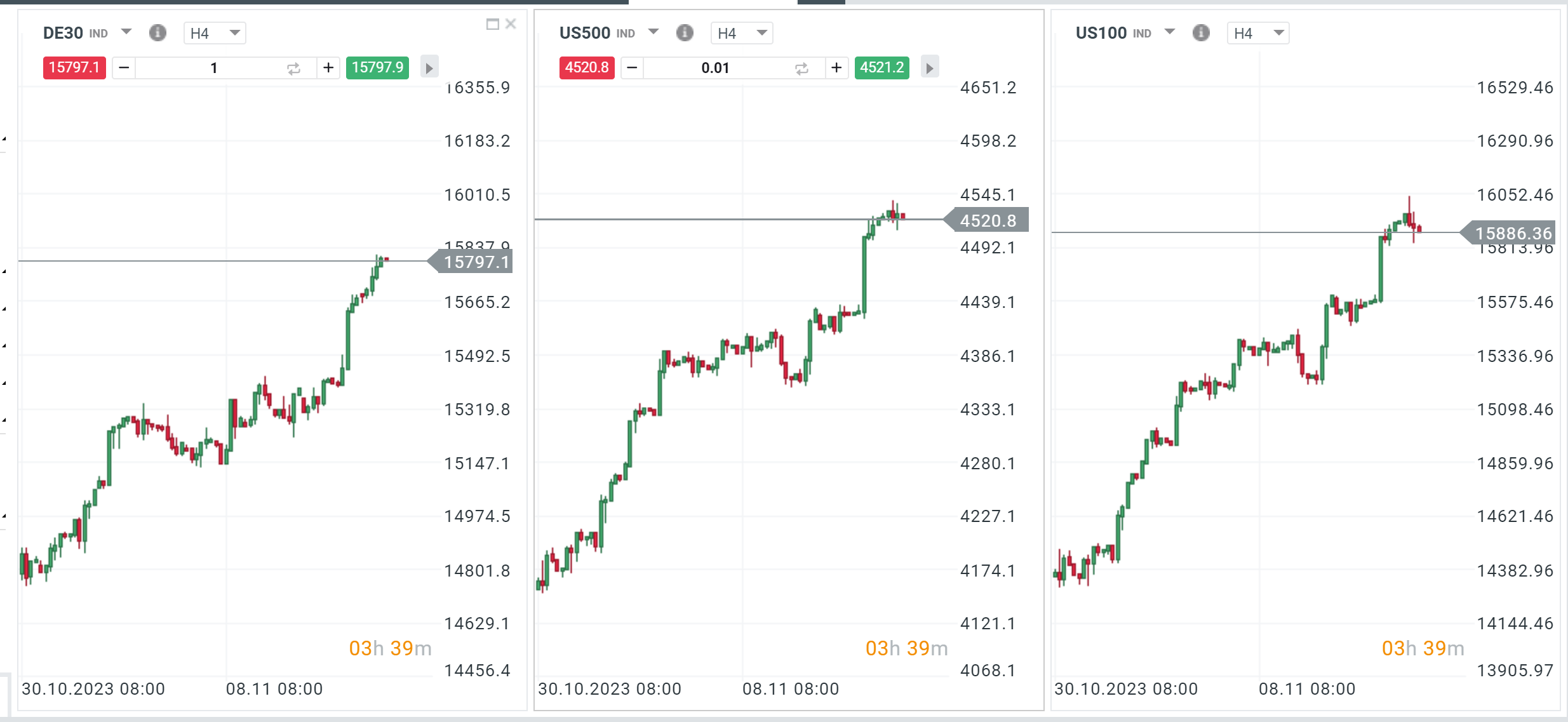The width and height of the screenshot is (1568, 722).
Task: Click DE30 info icon
Action: pos(157,32)
